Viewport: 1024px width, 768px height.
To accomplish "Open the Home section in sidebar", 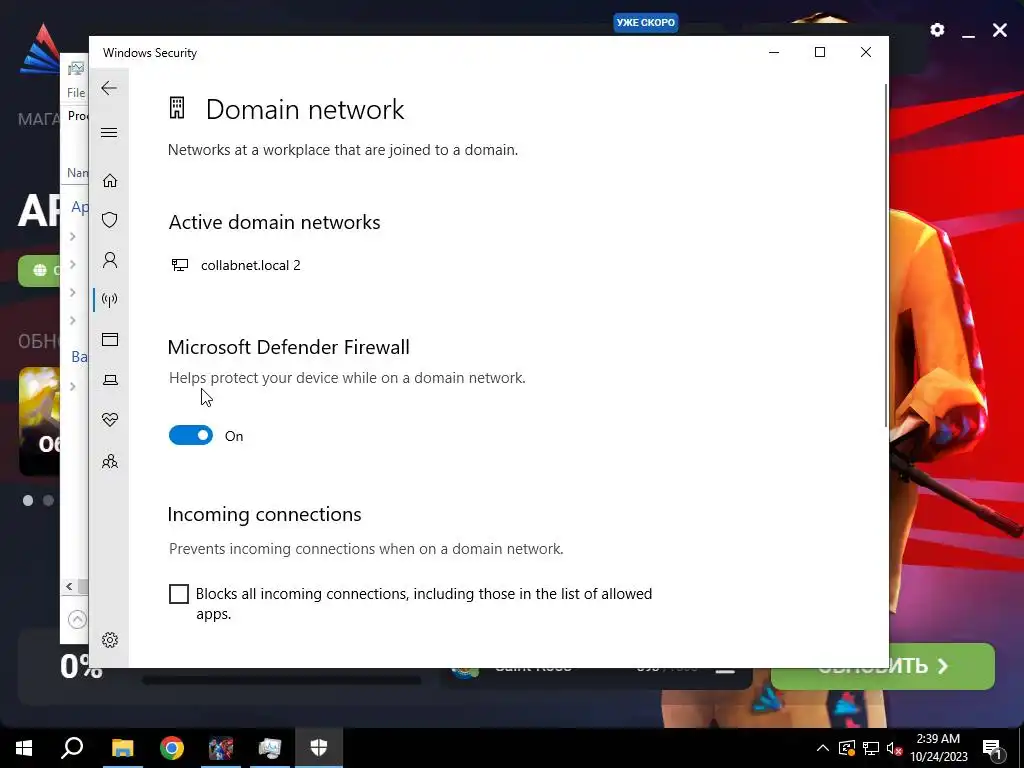I will 110,181.
